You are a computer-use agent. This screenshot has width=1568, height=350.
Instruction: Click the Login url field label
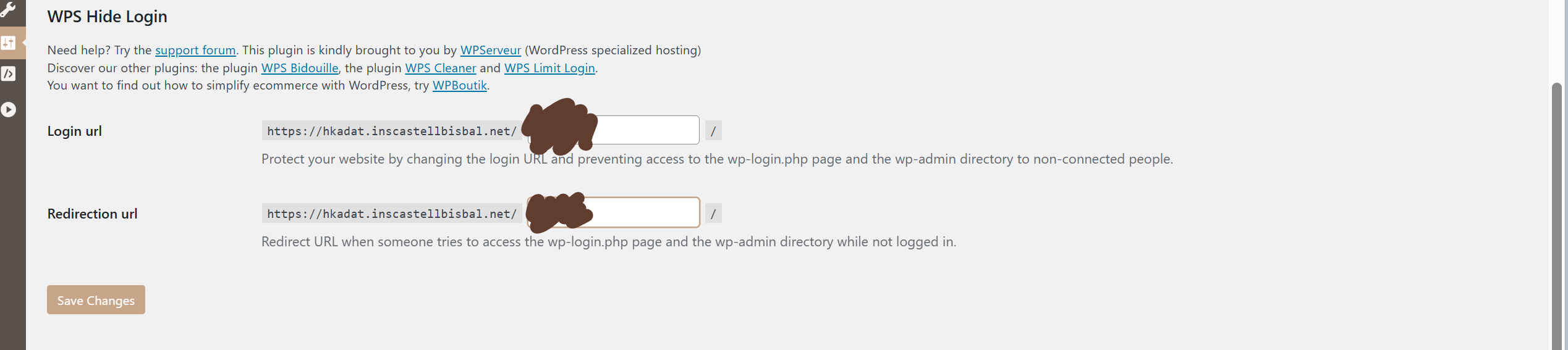coord(75,131)
